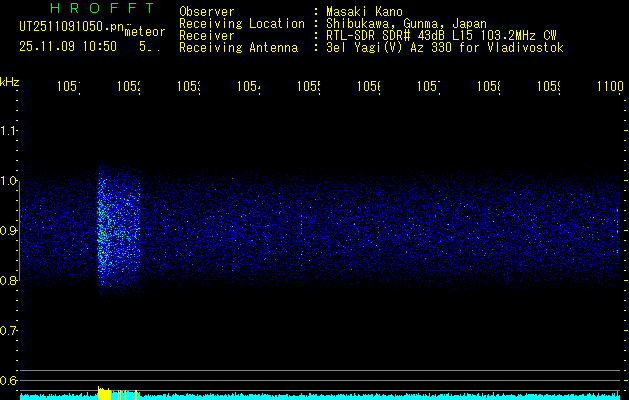Select RTL-SDR SDR# 43dB receiver details
The width and height of the screenshot is (629, 400).
coord(441,36)
